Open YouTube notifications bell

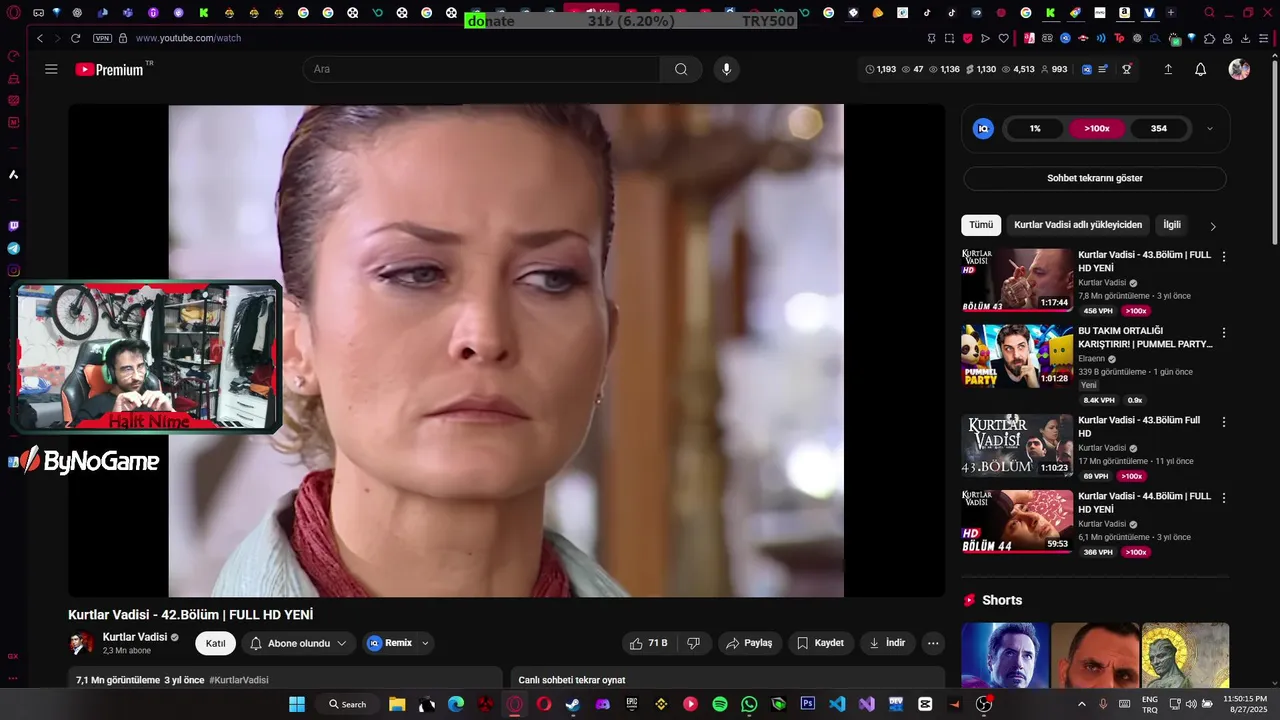click(x=1201, y=69)
